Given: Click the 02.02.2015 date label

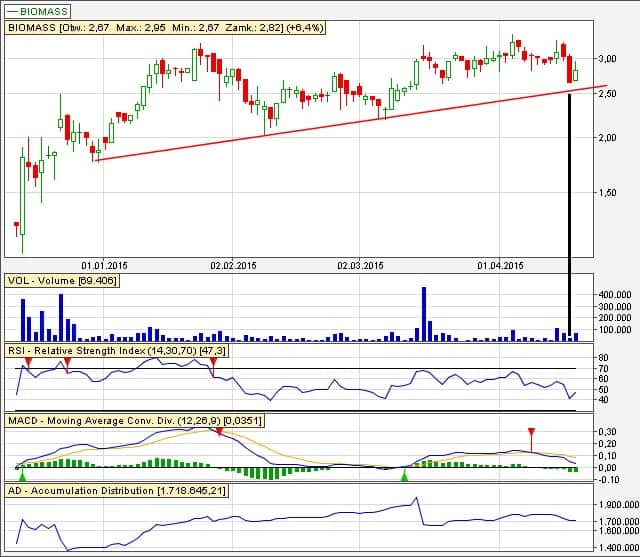Looking at the screenshot, I should point(233,265).
